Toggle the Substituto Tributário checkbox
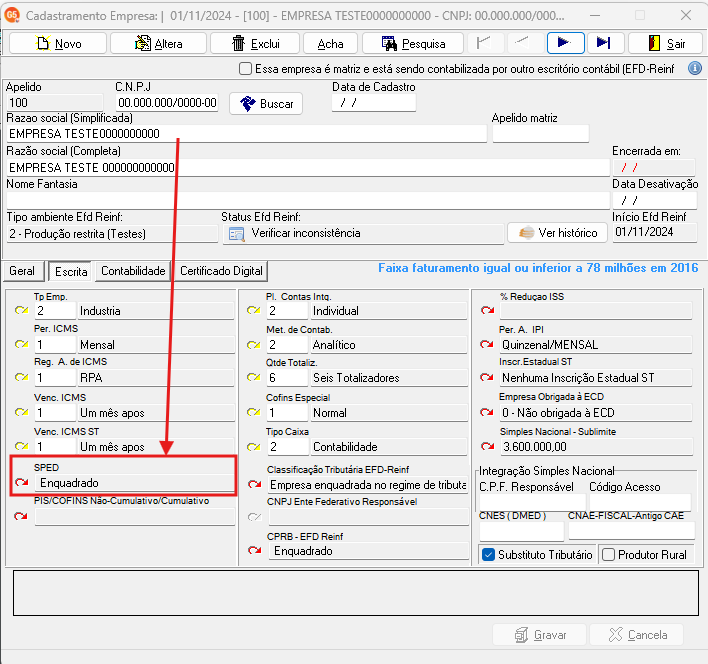Screen dimensions: 708x664 coord(488,555)
